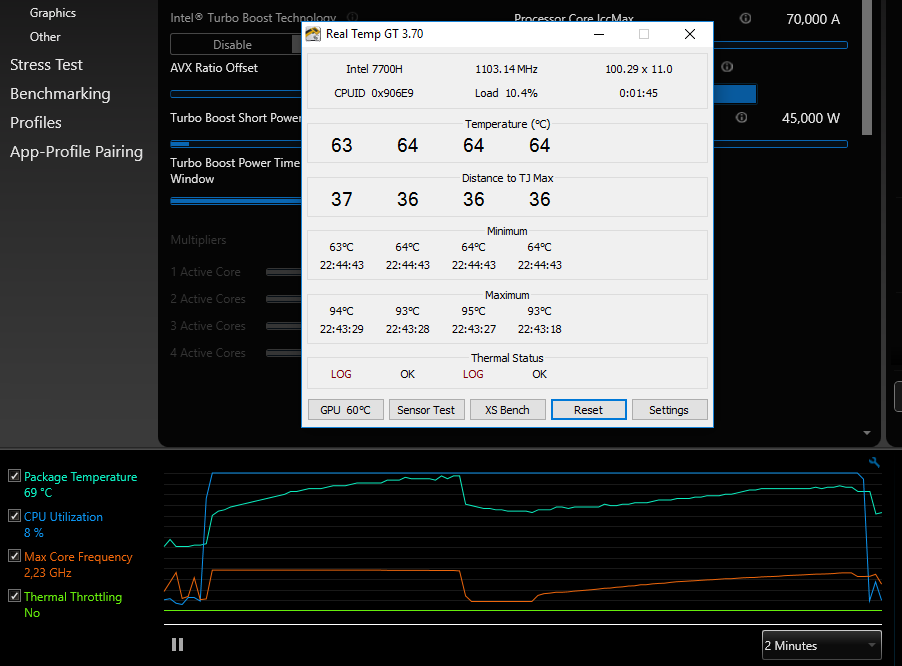
Task: Click the 45,000 W value
Action: (811, 118)
